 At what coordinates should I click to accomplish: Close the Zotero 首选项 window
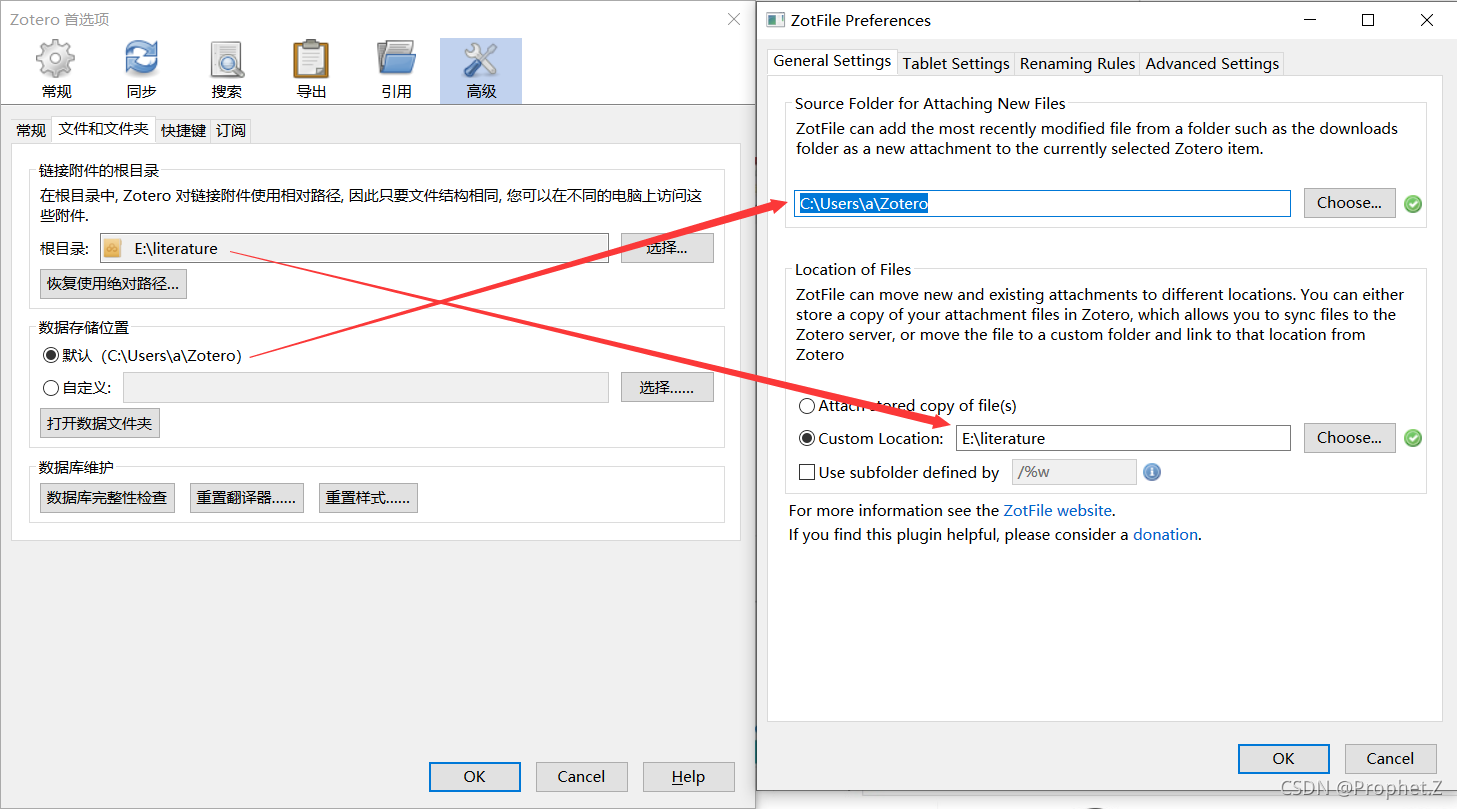[x=735, y=19]
